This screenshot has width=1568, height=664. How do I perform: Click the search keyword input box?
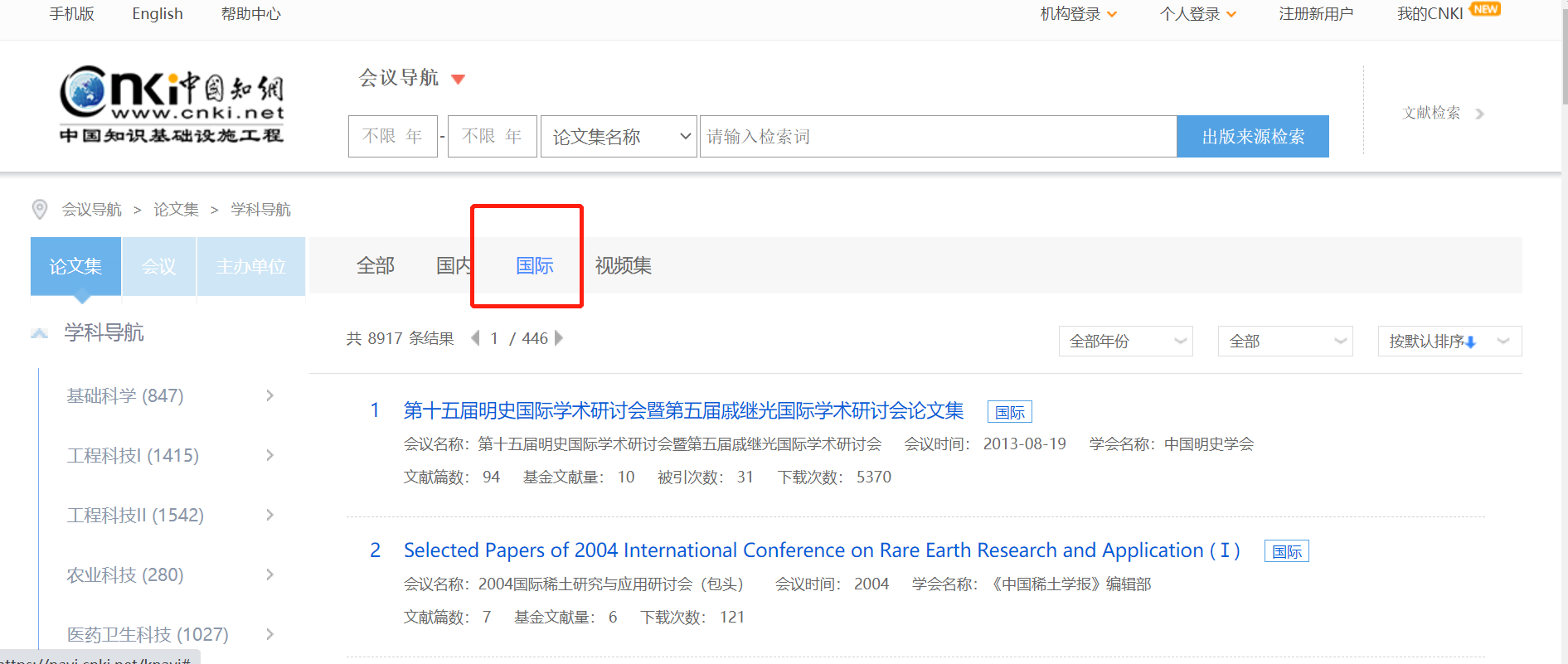click(937, 137)
